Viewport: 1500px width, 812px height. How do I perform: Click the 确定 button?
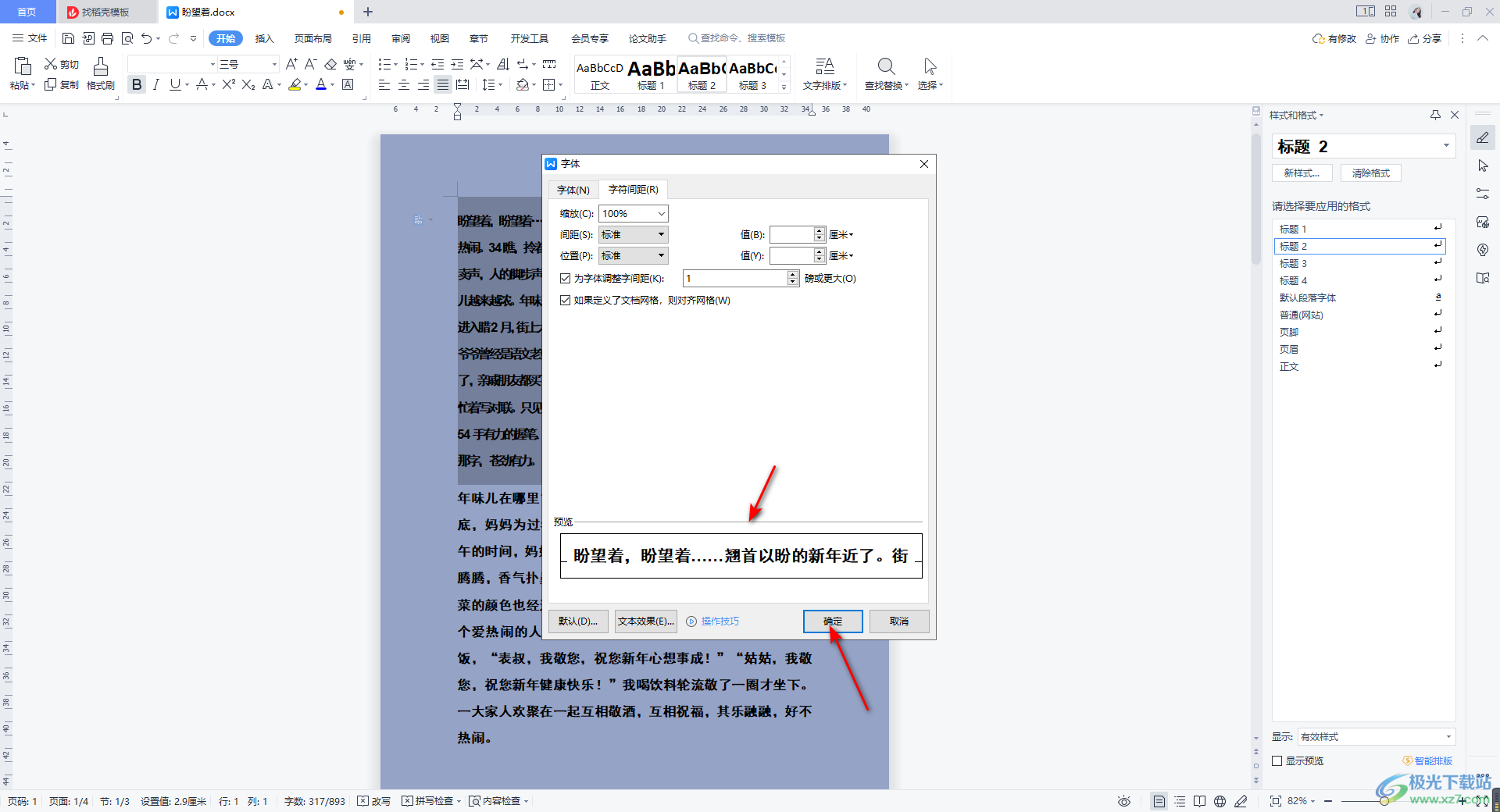pos(833,621)
